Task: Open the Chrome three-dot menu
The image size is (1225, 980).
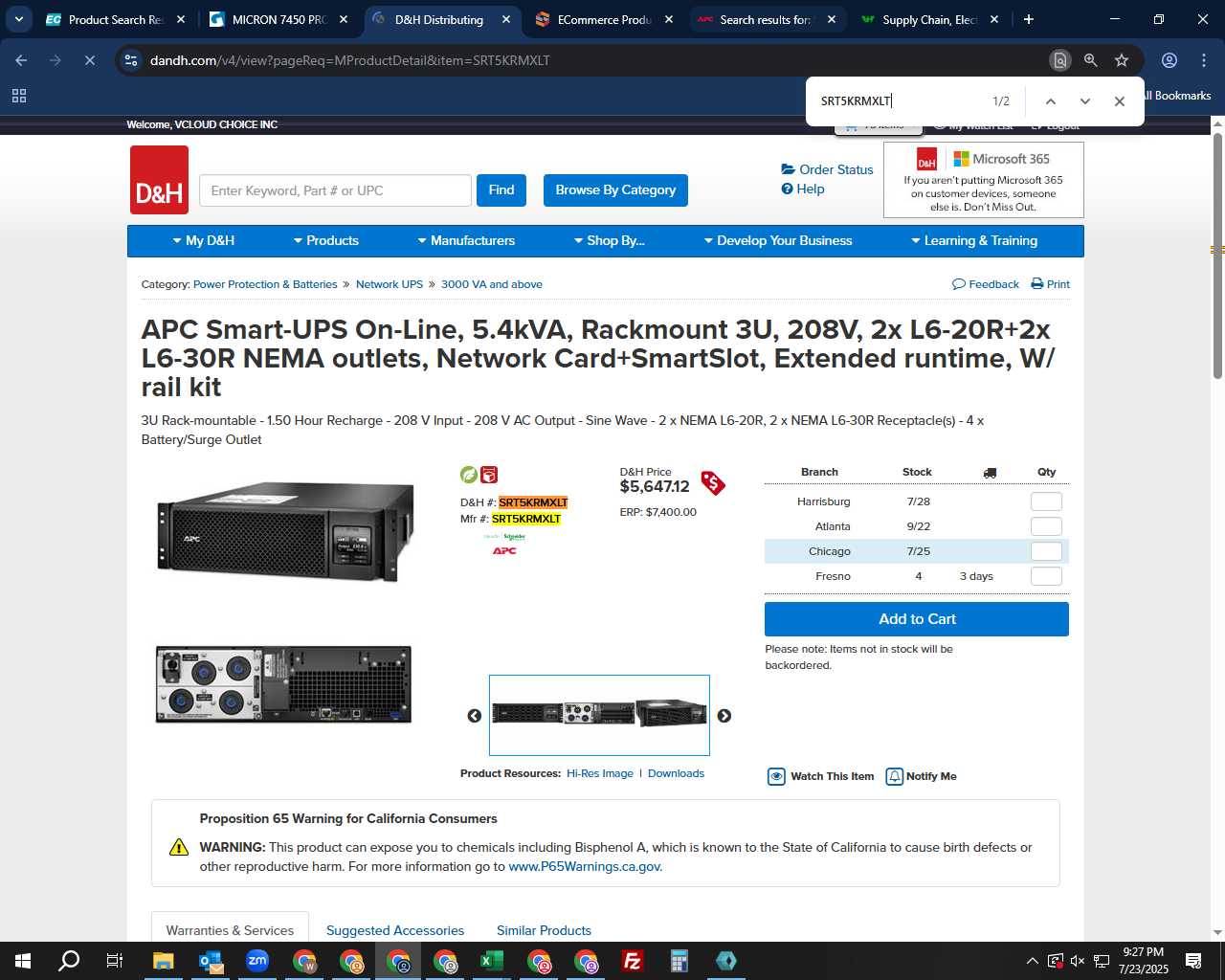Action: (x=1204, y=60)
